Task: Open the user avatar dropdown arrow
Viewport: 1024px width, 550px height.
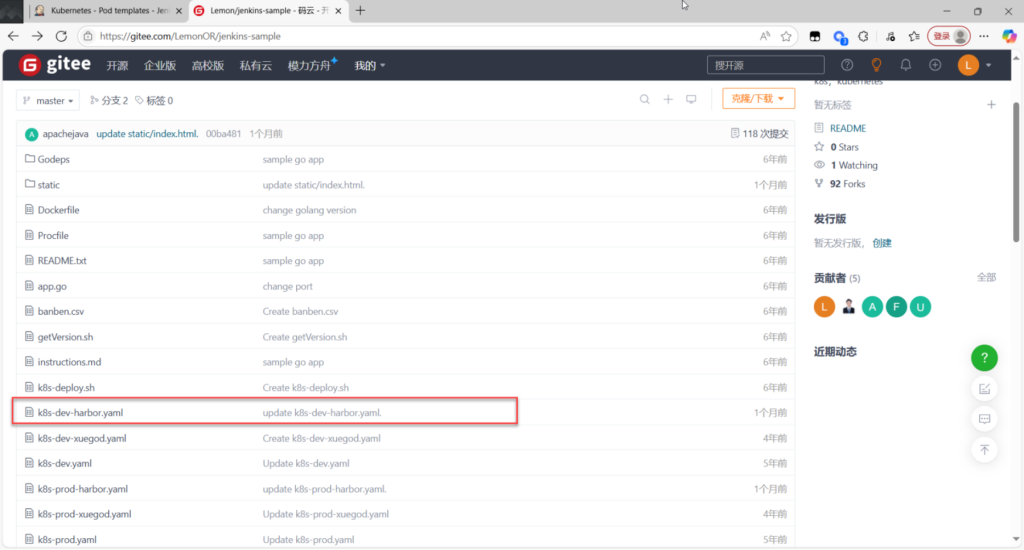Action: (x=989, y=65)
